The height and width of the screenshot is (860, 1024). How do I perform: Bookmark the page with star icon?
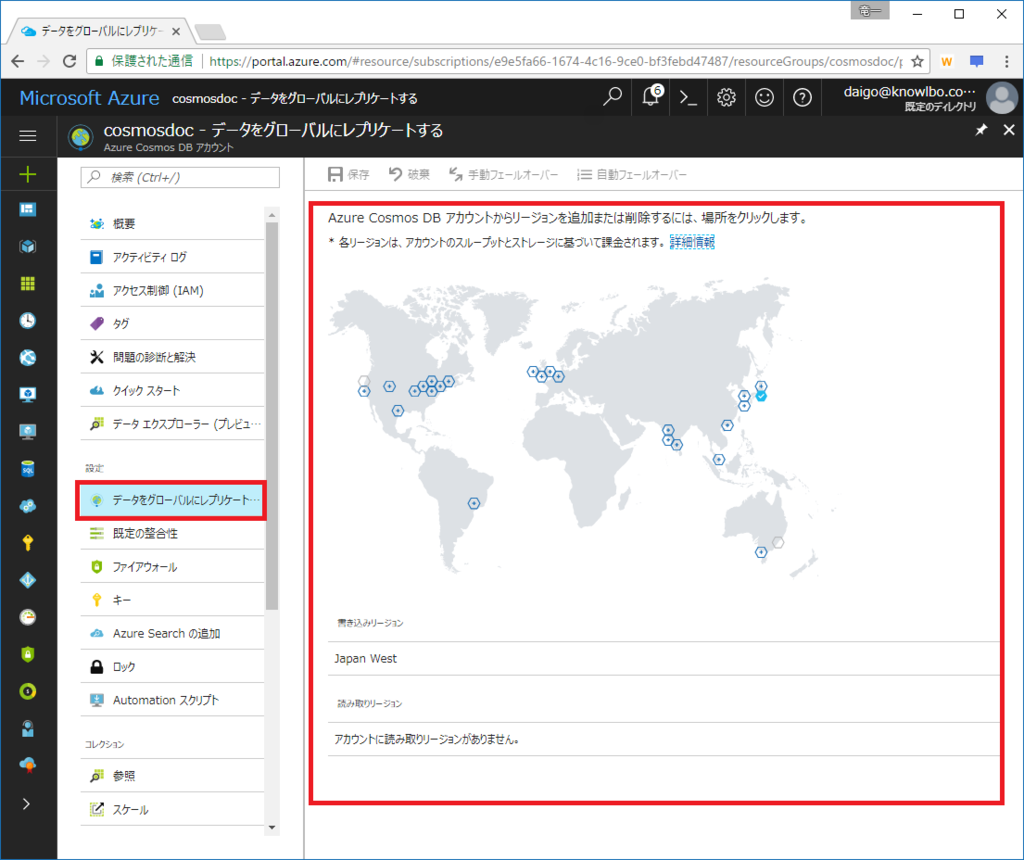917,61
